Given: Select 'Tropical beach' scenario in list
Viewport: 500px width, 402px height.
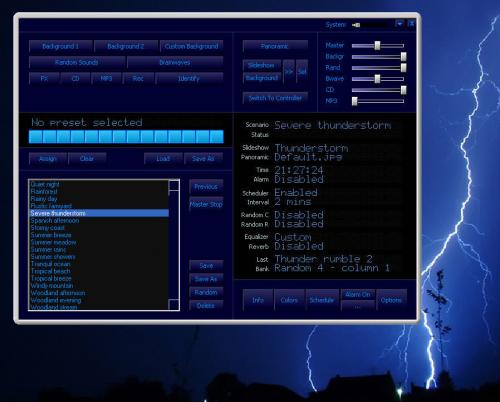Looking at the screenshot, I should (x=51, y=271).
